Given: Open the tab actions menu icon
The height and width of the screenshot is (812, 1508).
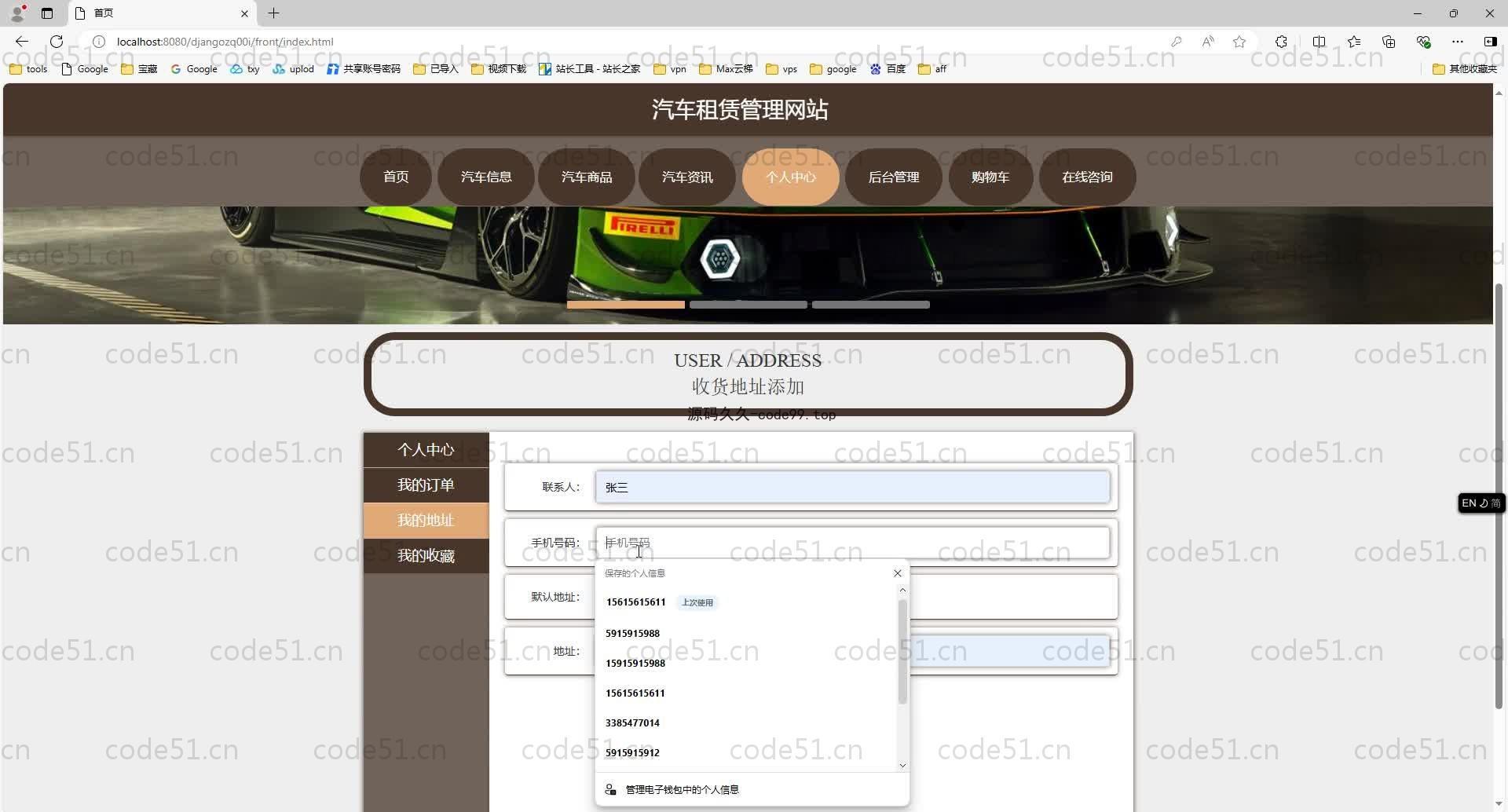Looking at the screenshot, I should point(47,13).
